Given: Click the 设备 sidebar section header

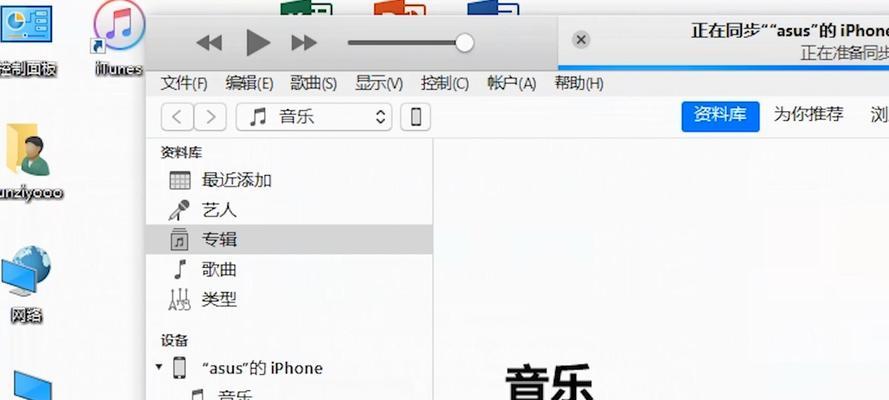Looking at the screenshot, I should (174, 341).
